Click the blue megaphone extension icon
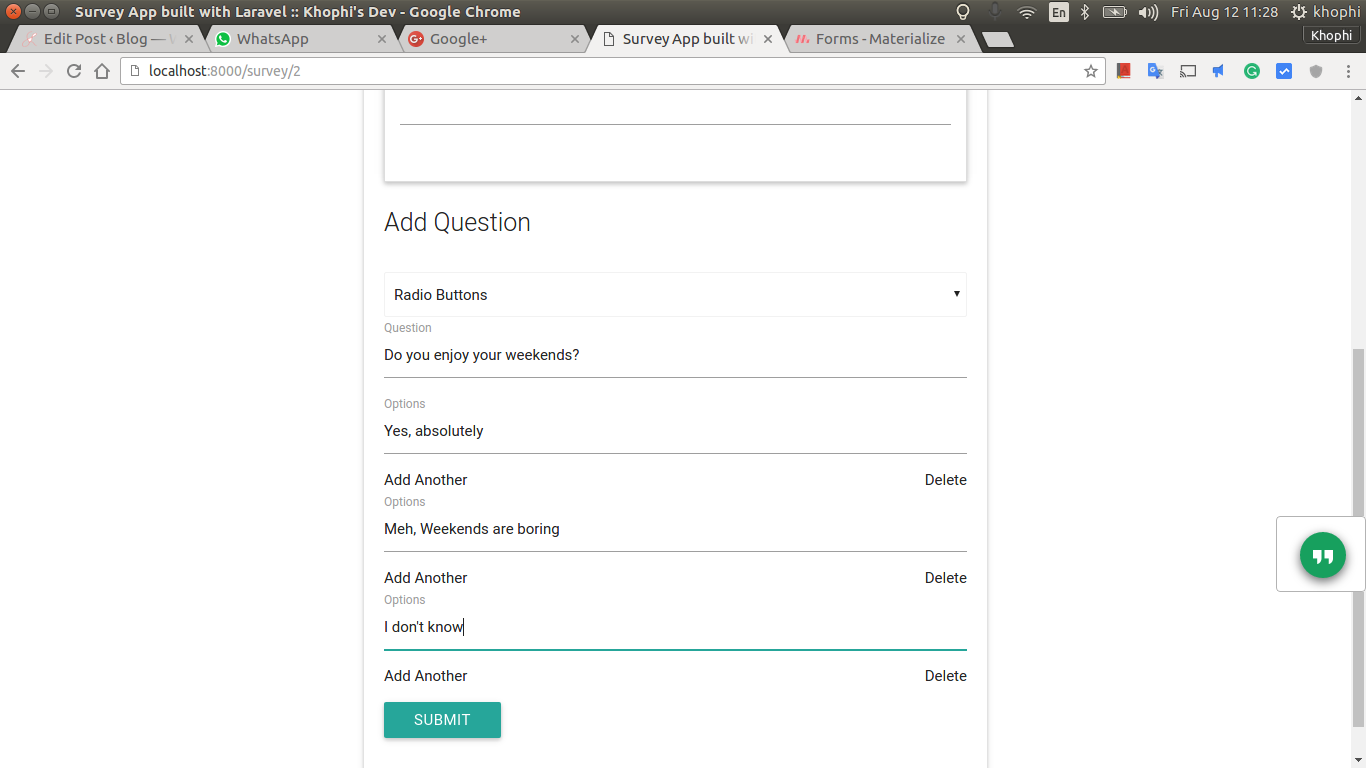 click(1219, 71)
